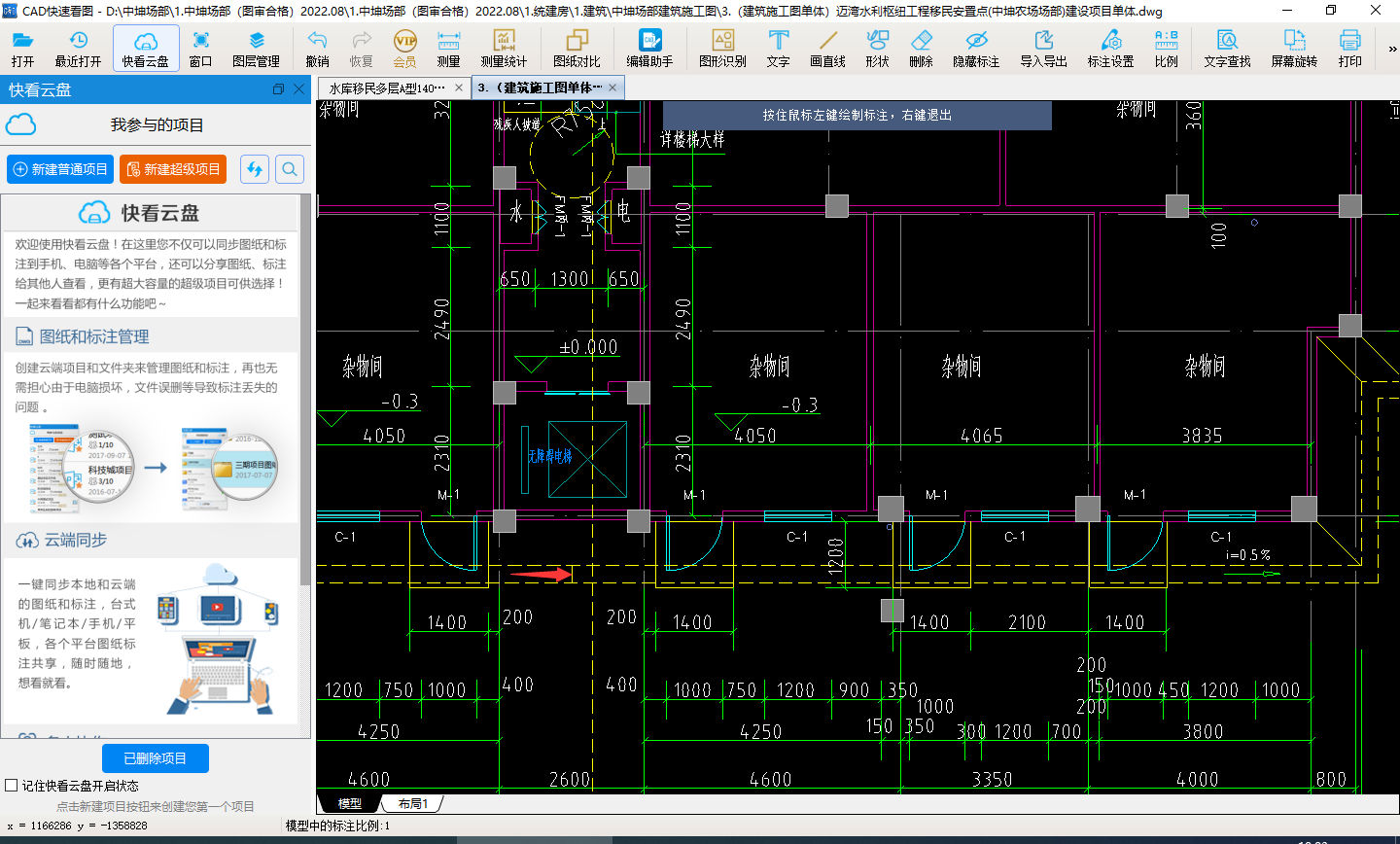Check 记住快看云盘开启状态 checkbox

pos(12,786)
